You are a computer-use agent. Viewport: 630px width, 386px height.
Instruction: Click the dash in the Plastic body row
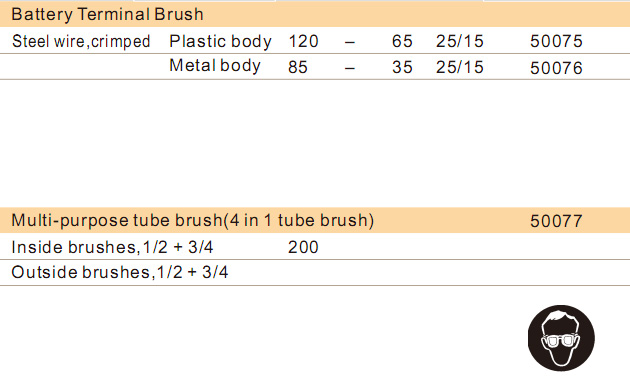point(350,42)
